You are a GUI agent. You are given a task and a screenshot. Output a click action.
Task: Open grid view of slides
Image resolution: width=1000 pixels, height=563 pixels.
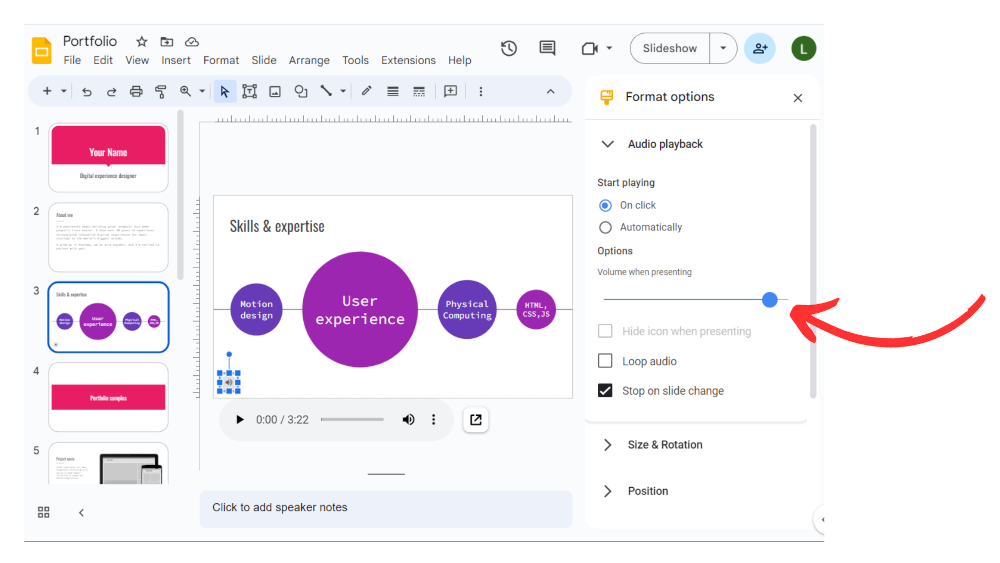point(43,513)
